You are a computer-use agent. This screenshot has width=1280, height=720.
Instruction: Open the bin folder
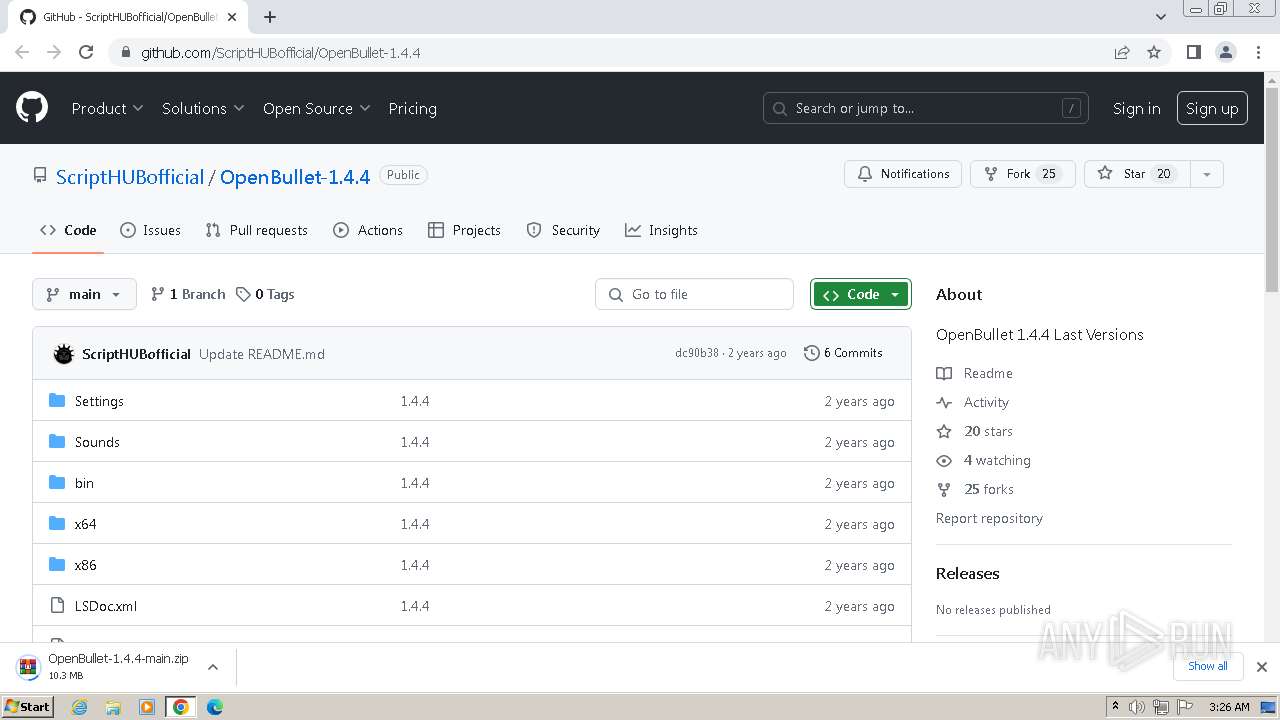[x=84, y=483]
